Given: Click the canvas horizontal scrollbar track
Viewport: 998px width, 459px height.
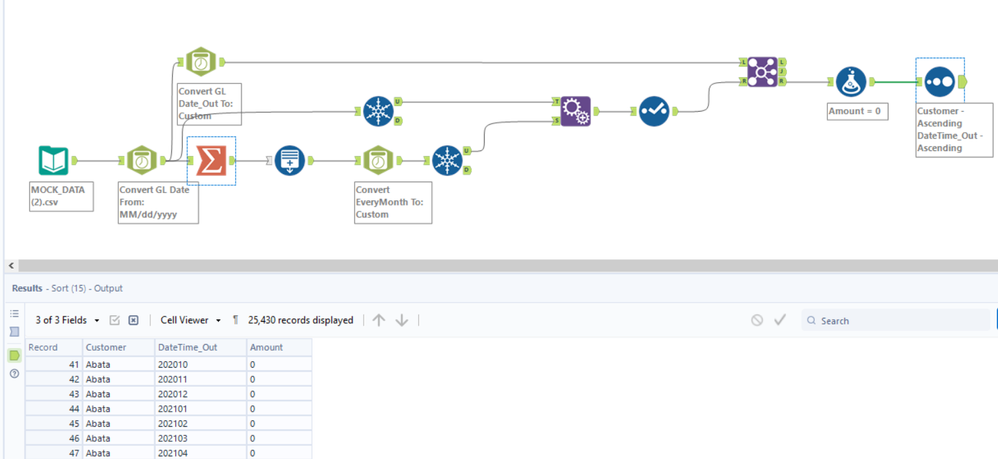Looking at the screenshot, I should point(507,265).
